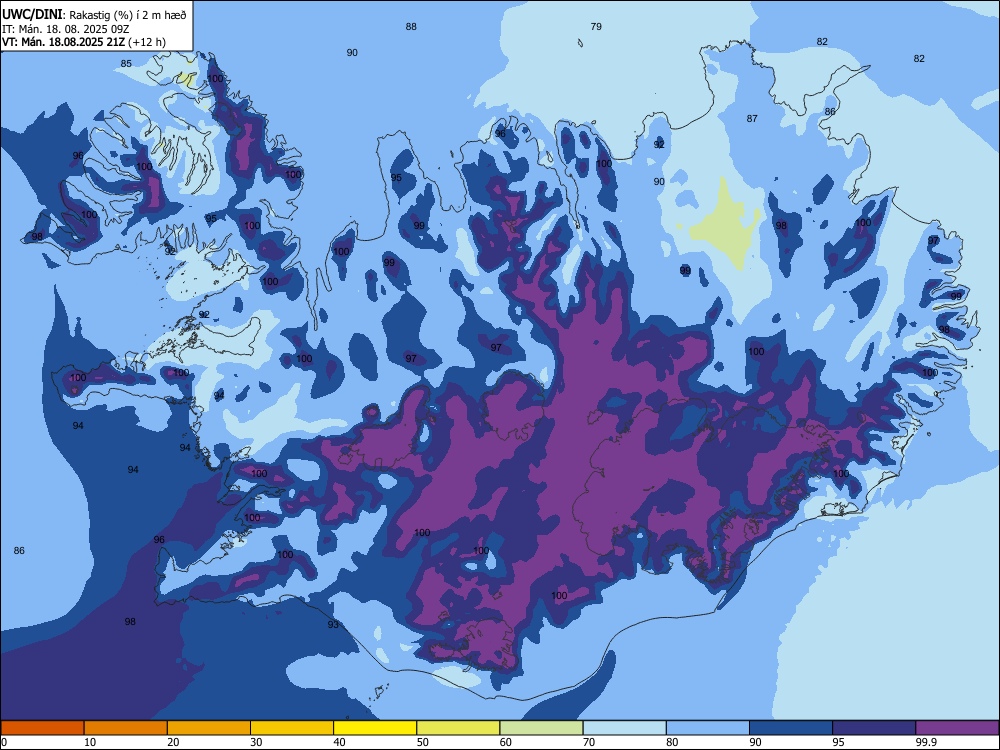Viewport: 1000px width, 750px height.
Task: Pick the pale yellow 50–60 legend swatch
Action: pyautogui.click(x=458, y=728)
